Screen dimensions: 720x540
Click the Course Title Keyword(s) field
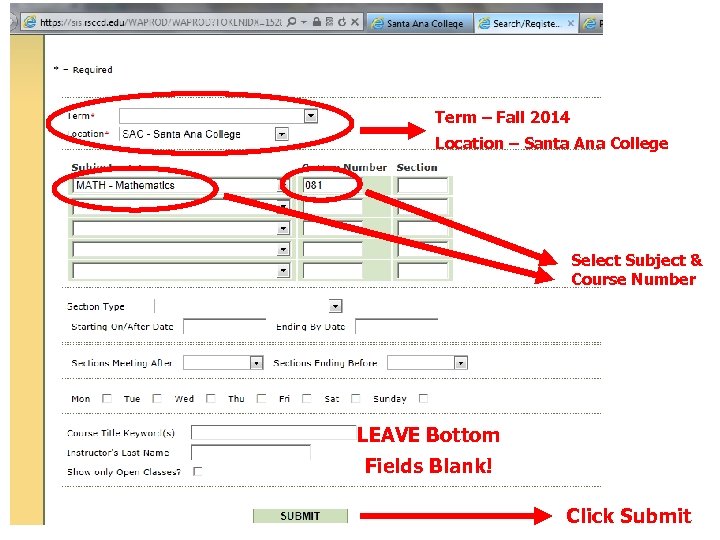[x=274, y=433]
